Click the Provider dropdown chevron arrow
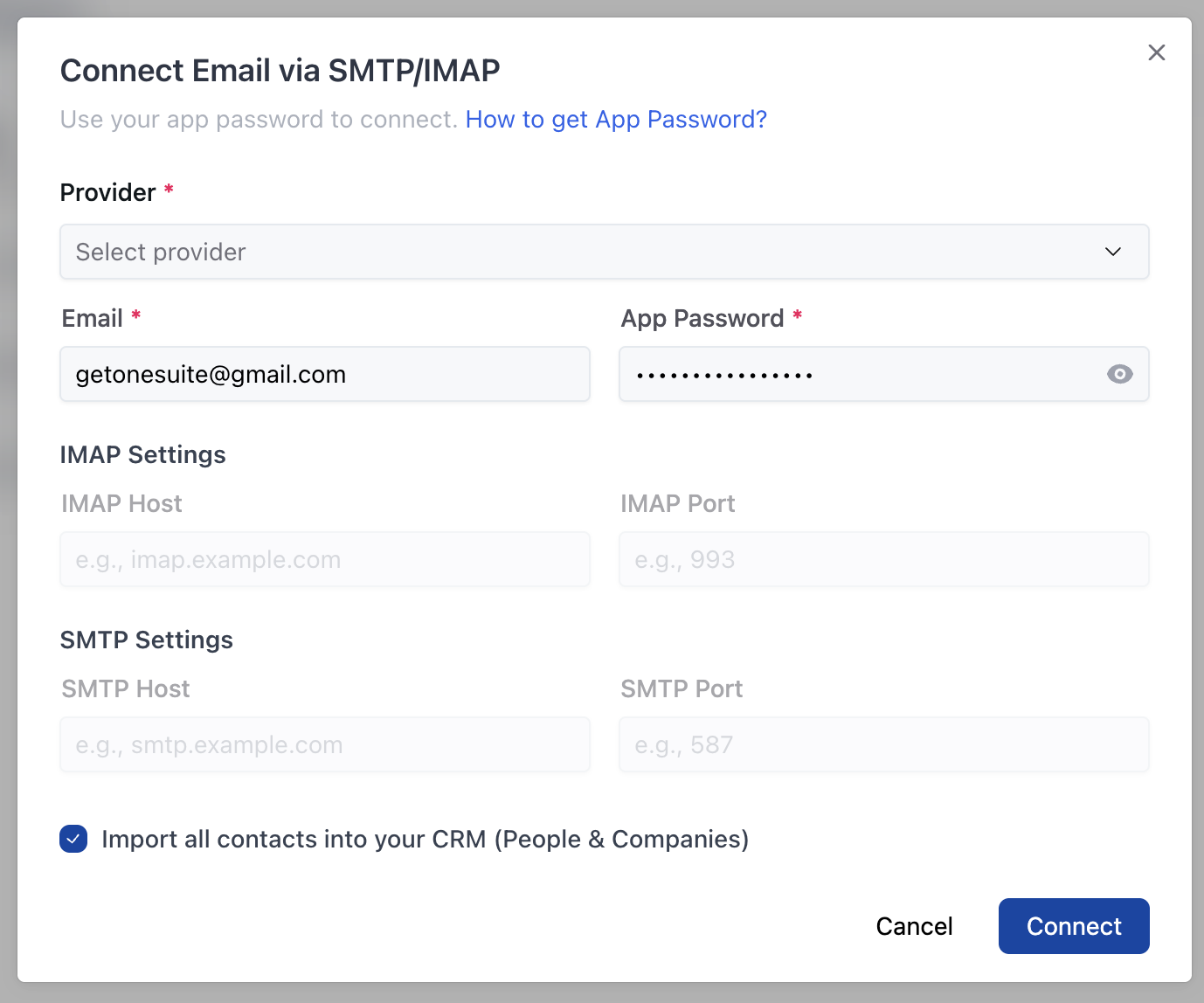 click(x=1112, y=252)
